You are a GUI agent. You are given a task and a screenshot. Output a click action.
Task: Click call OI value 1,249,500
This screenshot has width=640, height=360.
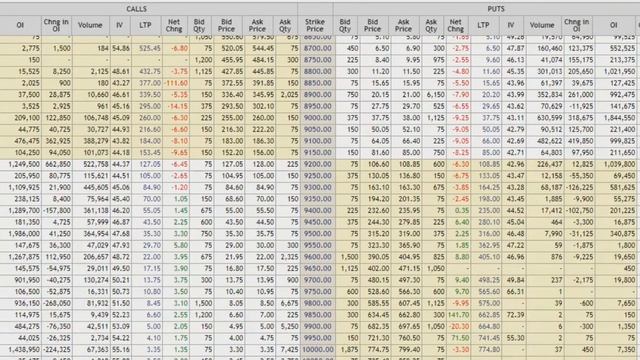pyautogui.click(x=23, y=164)
